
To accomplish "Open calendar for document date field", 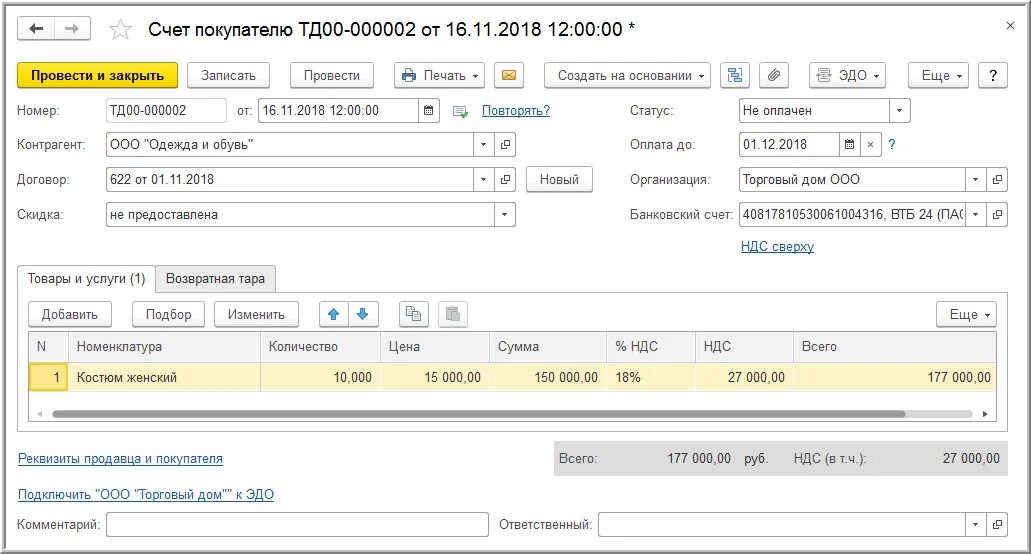I will 428,110.
